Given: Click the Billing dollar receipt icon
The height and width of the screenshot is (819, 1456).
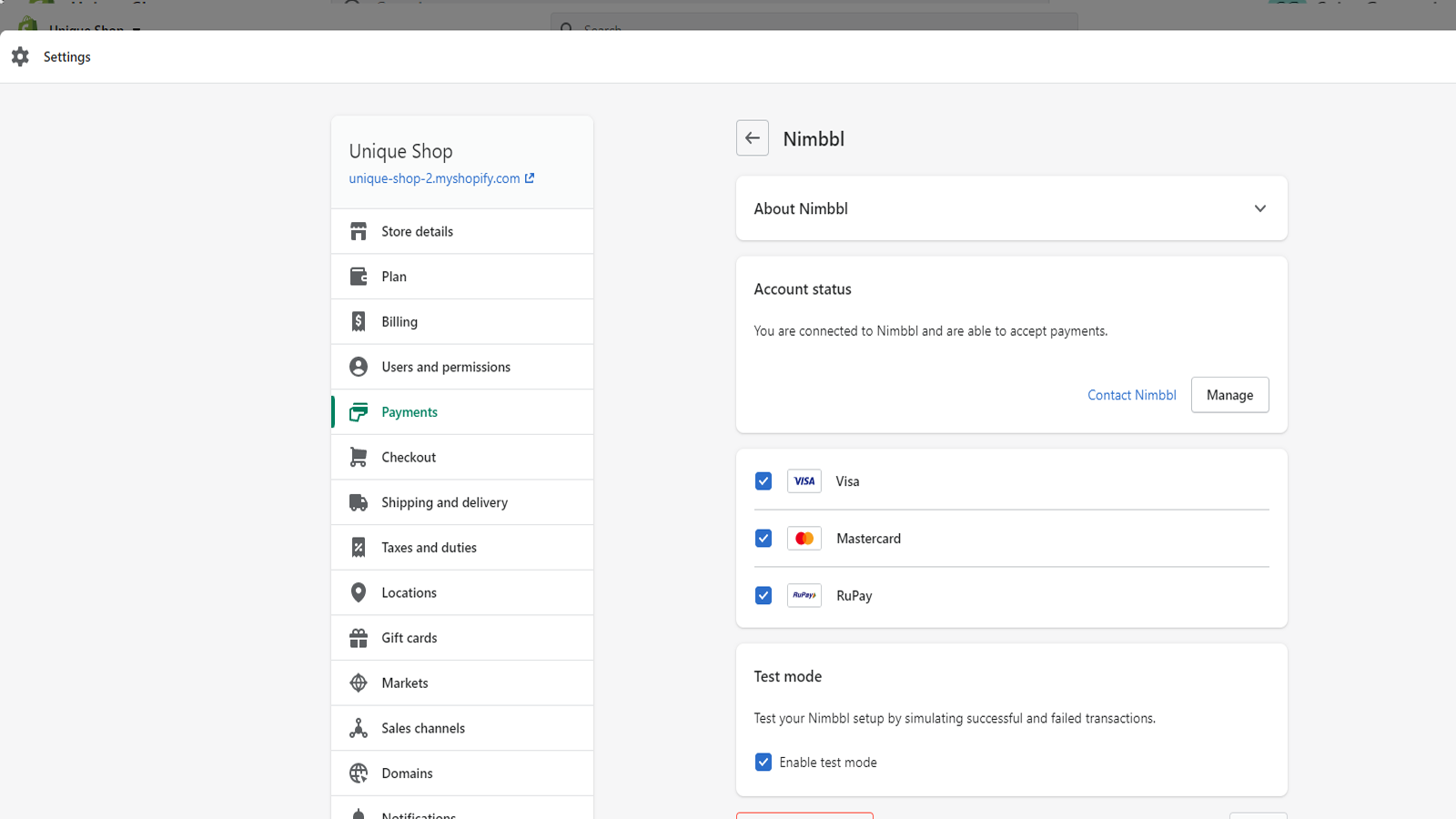Looking at the screenshot, I should pyautogui.click(x=359, y=321).
